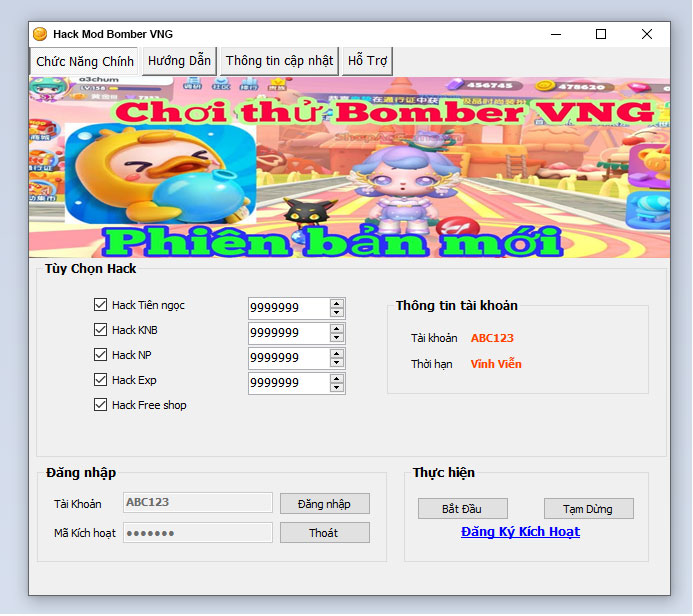This screenshot has height=616, width=693.
Task: Increase the Hack NP value with up arrow
Action: tap(337, 353)
